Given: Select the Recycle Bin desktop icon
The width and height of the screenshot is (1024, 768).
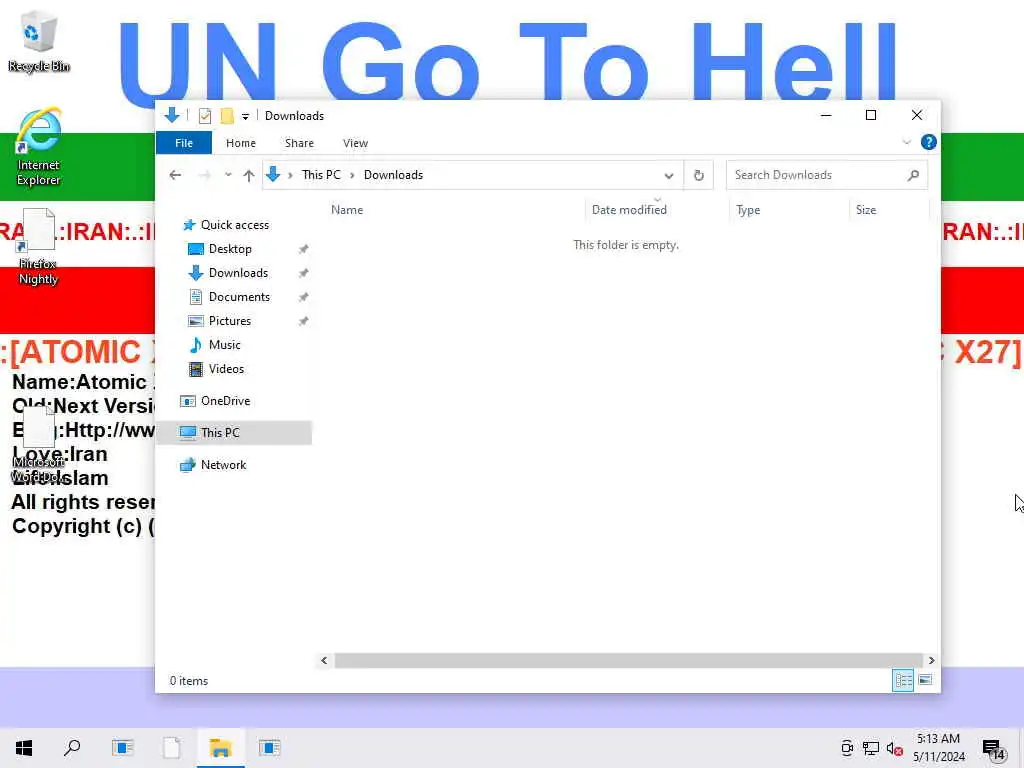Looking at the screenshot, I should [39, 41].
